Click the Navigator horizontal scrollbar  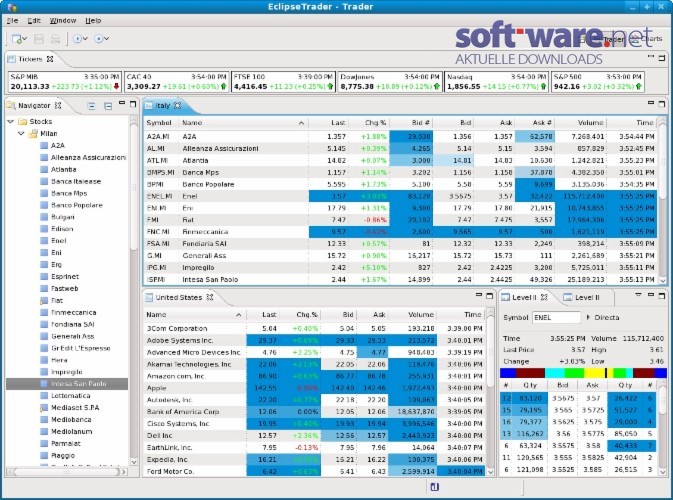click(66, 472)
